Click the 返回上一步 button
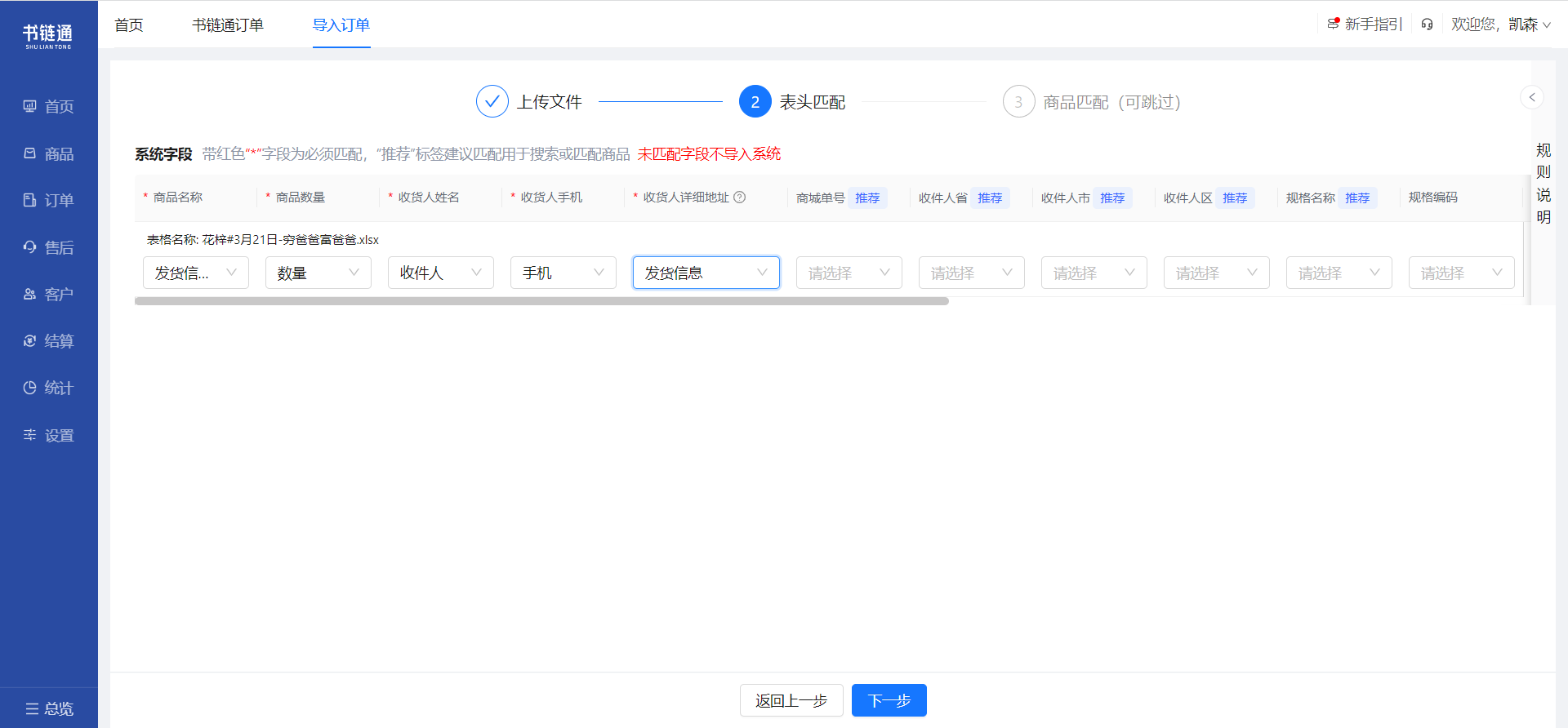The width and height of the screenshot is (1568, 728). pos(791,700)
